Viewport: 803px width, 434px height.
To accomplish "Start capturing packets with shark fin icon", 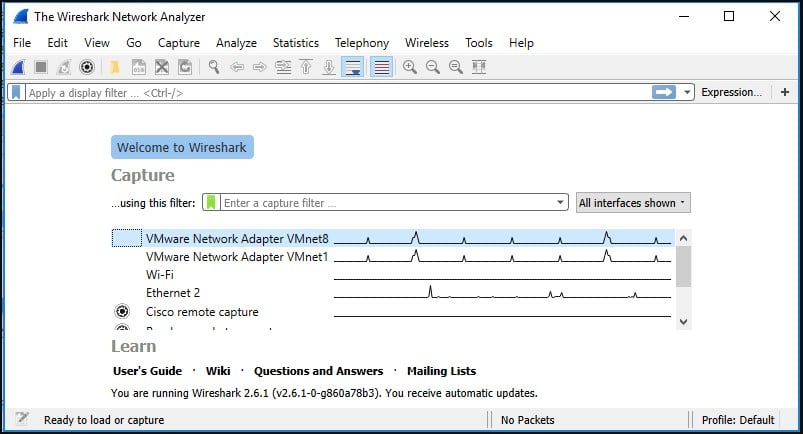I will pyautogui.click(x=18, y=67).
